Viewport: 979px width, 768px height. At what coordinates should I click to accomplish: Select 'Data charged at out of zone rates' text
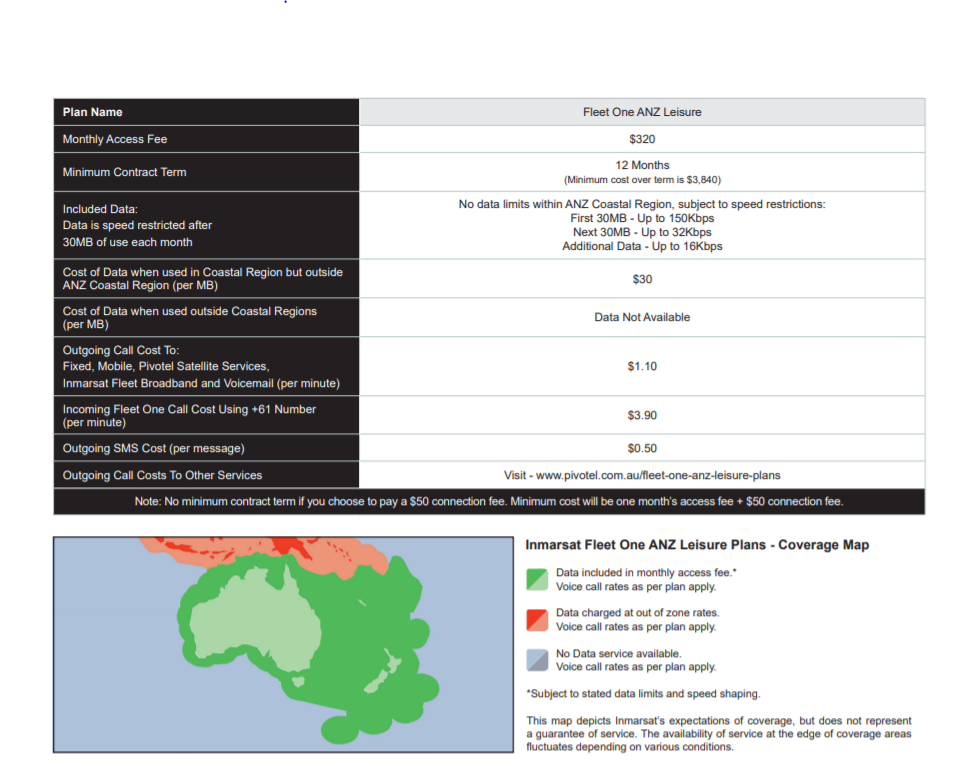pyautogui.click(x=637, y=613)
